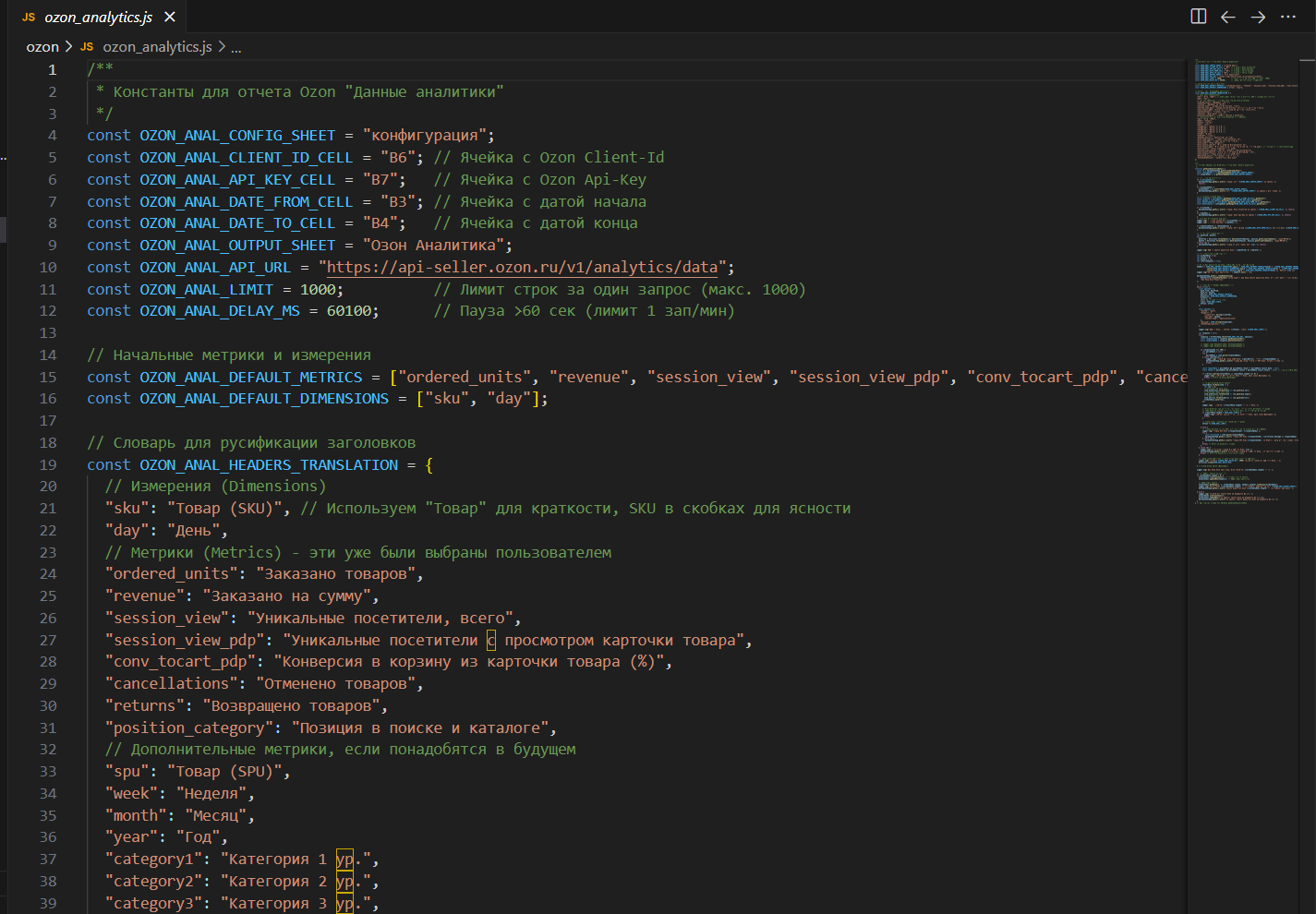Go forward using the right arrow icon
1316x914 pixels.
click(x=1258, y=17)
